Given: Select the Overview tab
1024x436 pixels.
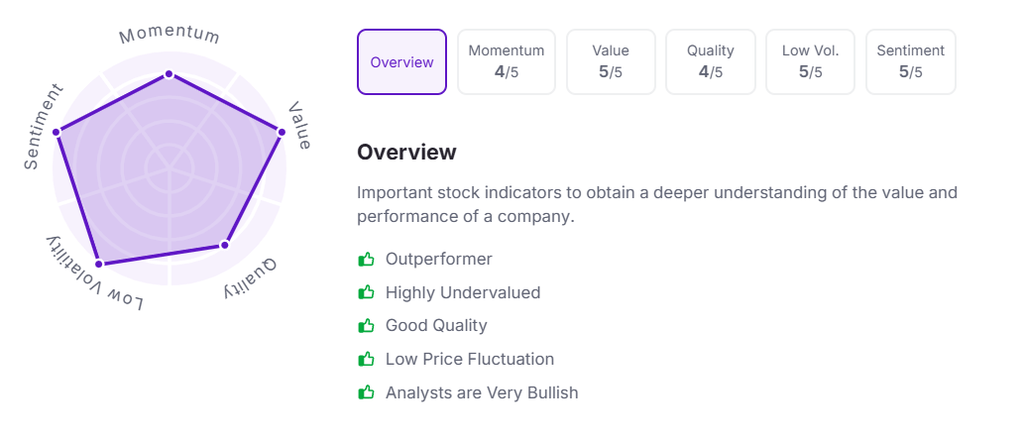Looking at the screenshot, I should (402, 62).
